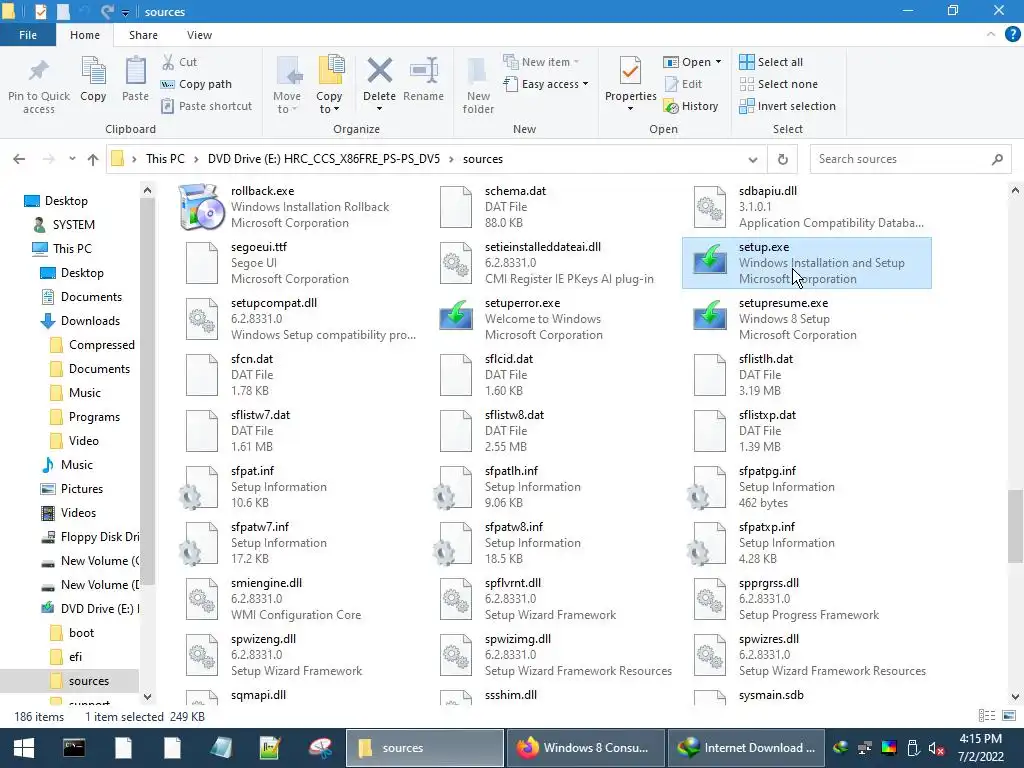
Task: Select setuperror.exe file icon
Action: click(456, 317)
